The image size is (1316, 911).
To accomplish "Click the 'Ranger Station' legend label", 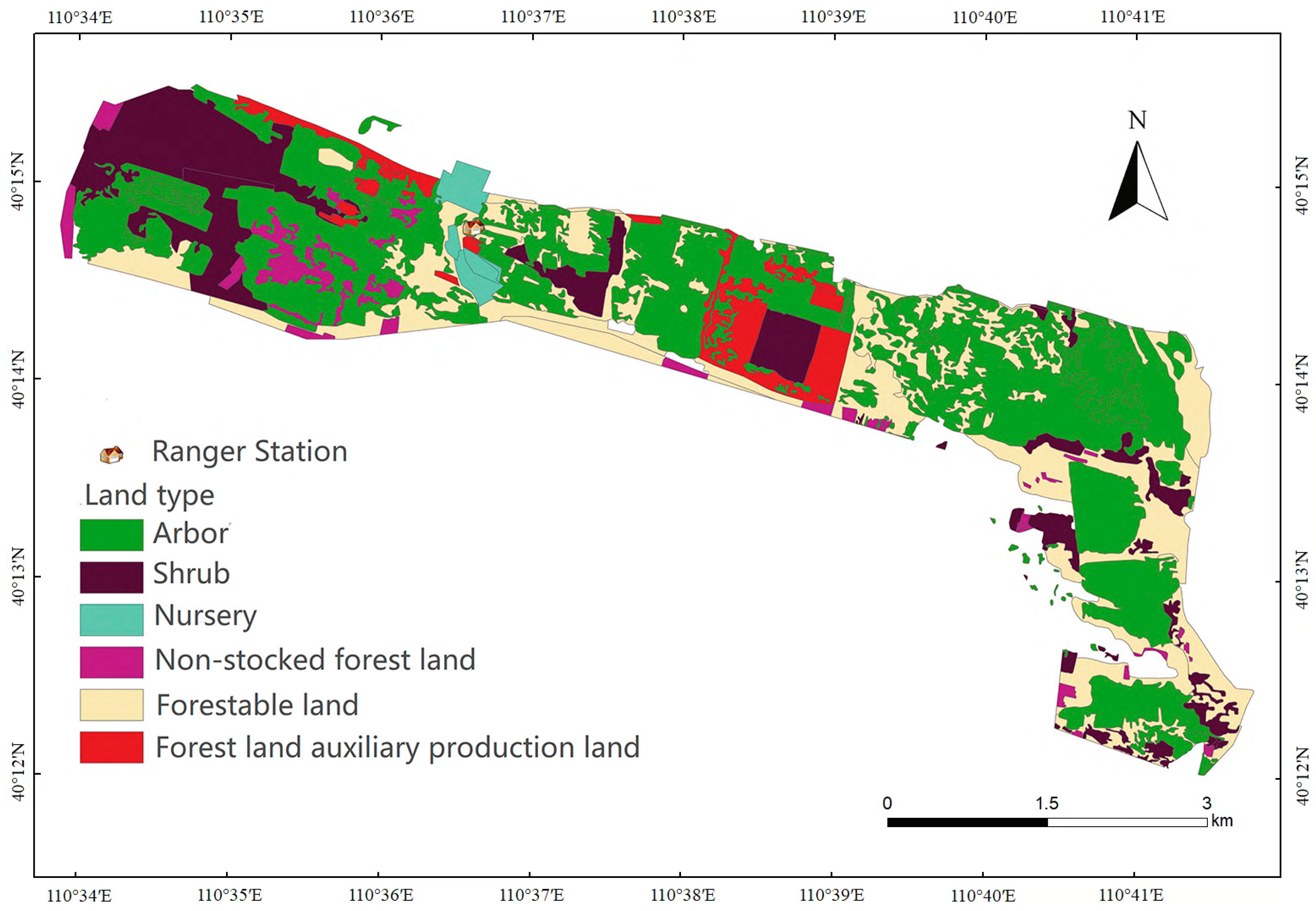I will [250, 452].
